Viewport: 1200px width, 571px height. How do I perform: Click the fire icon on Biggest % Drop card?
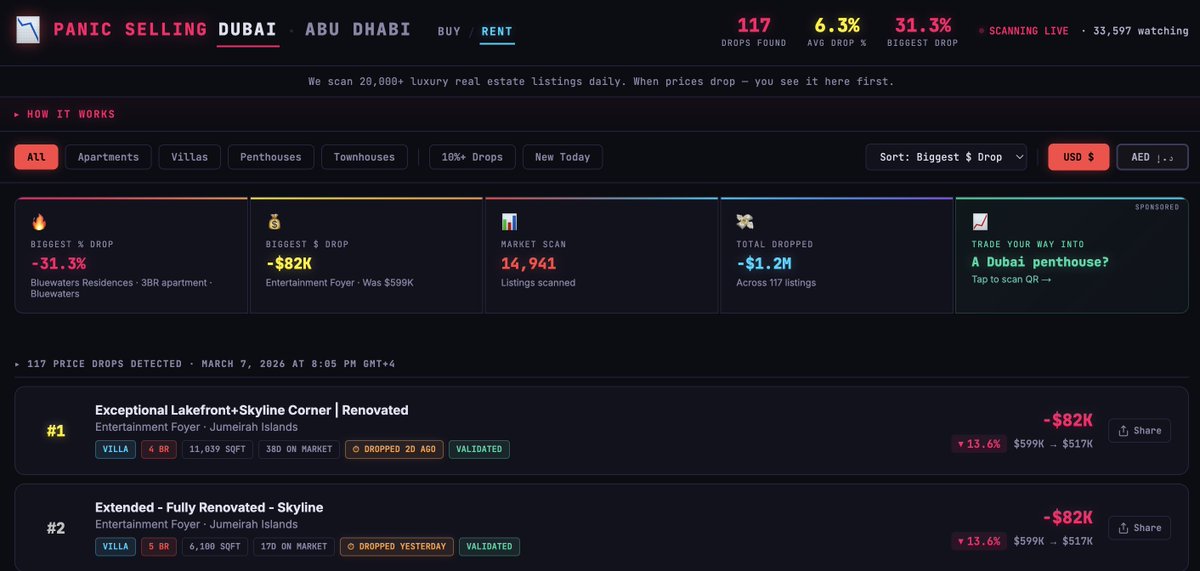pos(39,222)
